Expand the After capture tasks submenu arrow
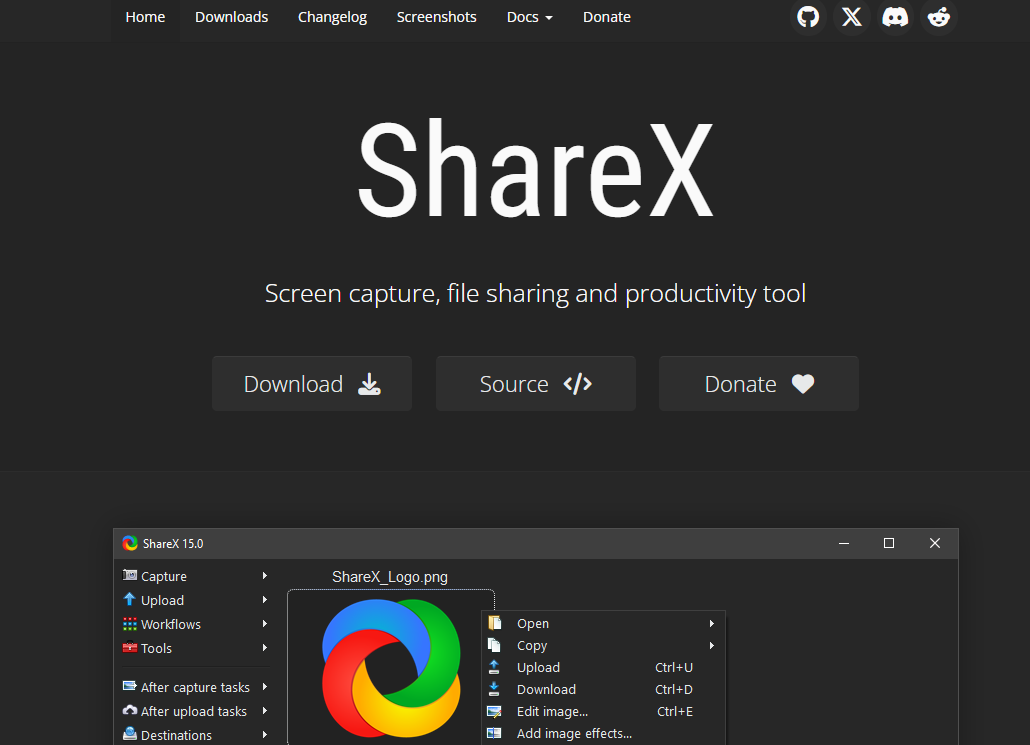The image size is (1030, 745). (265, 687)
